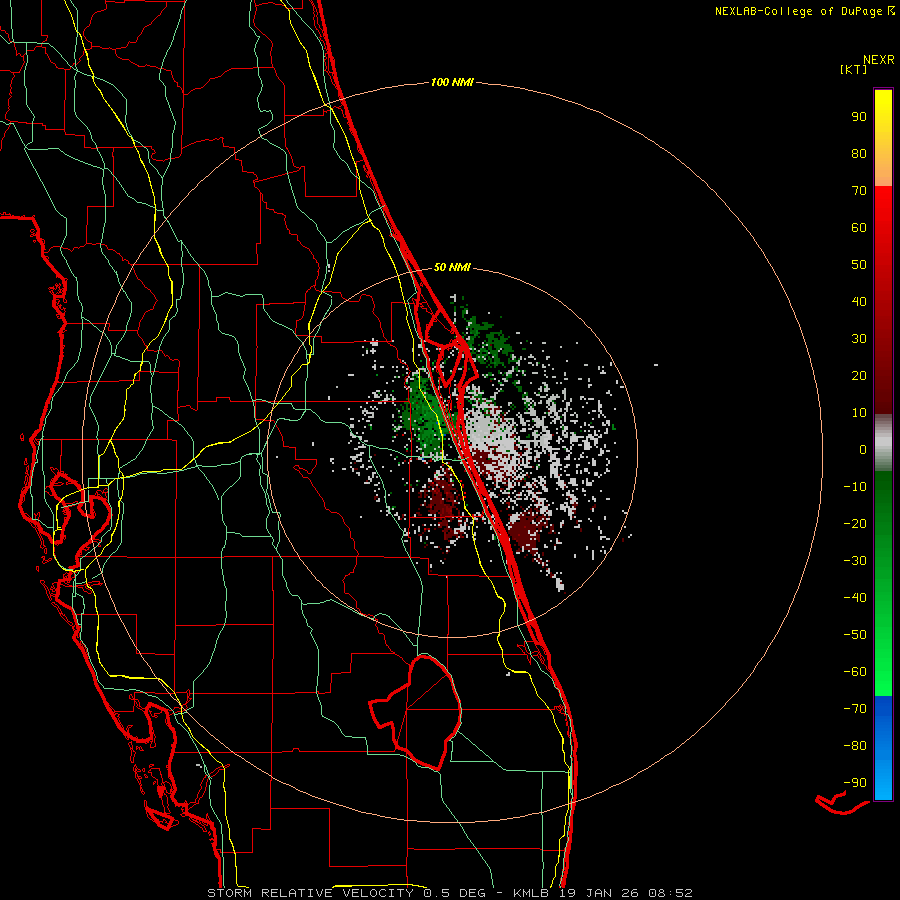Image resolution: width=900 pixels, height=900 pixels.
Task: Click the NEXLAB-College of DuPage credit text
Action: (x=804, y=11)
